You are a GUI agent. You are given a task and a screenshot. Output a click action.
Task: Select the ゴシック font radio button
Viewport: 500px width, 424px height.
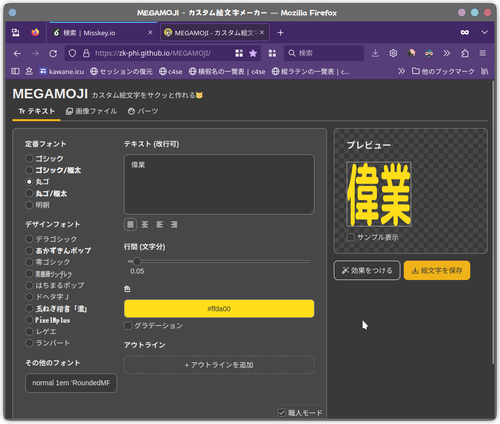(x=29, y=158)
